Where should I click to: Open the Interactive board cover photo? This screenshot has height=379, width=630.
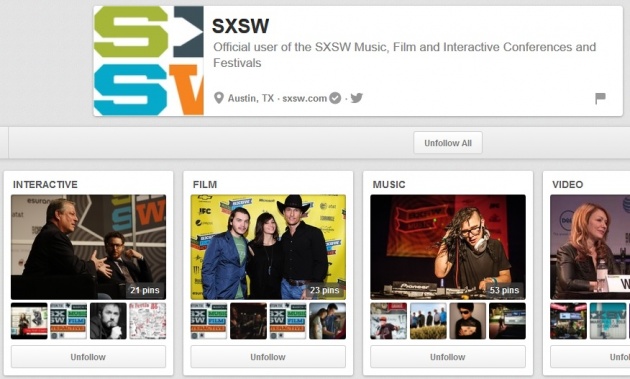click(88, 247)
